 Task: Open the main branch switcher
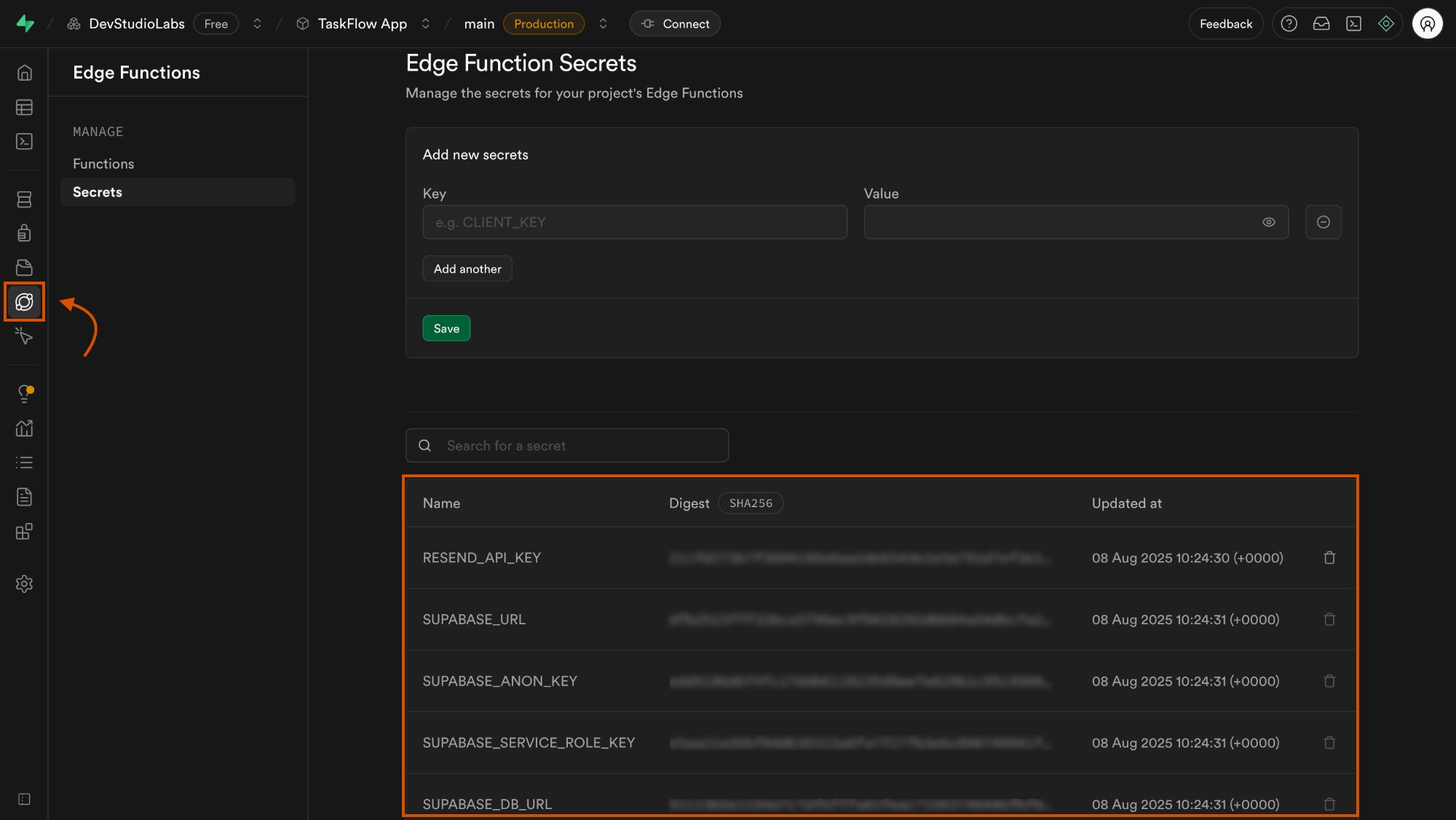603,23
